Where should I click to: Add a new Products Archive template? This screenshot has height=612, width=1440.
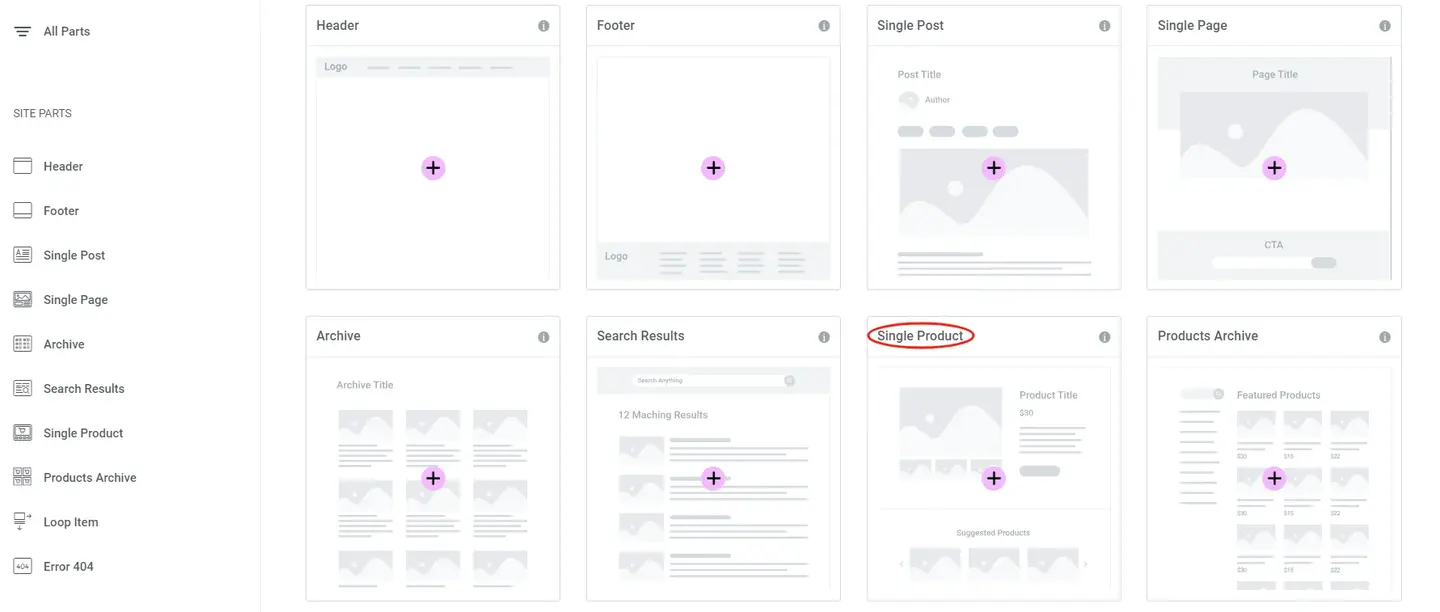coord(1273,479)
